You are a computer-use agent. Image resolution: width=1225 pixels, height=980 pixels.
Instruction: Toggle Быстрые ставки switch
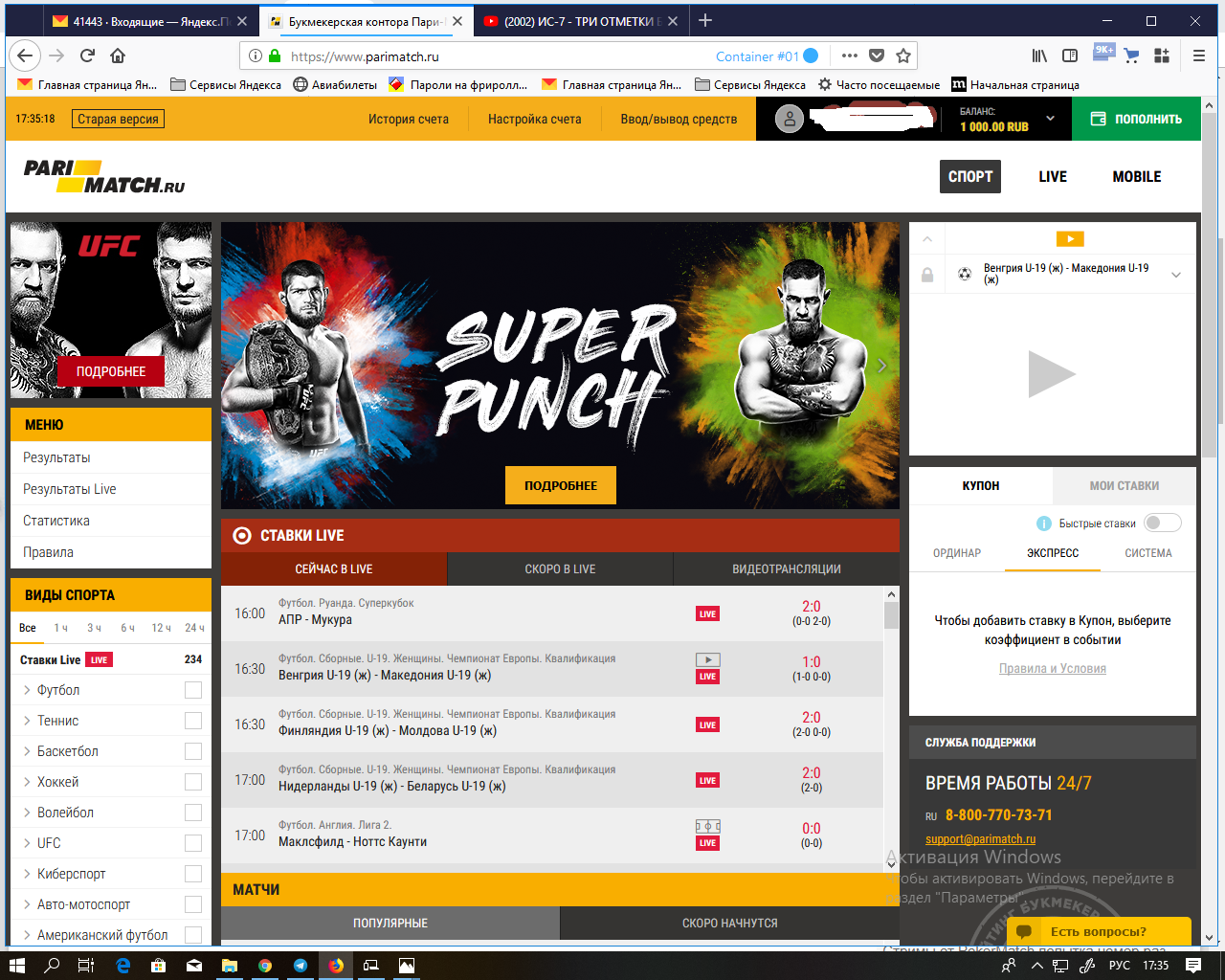click(1163, 523)
